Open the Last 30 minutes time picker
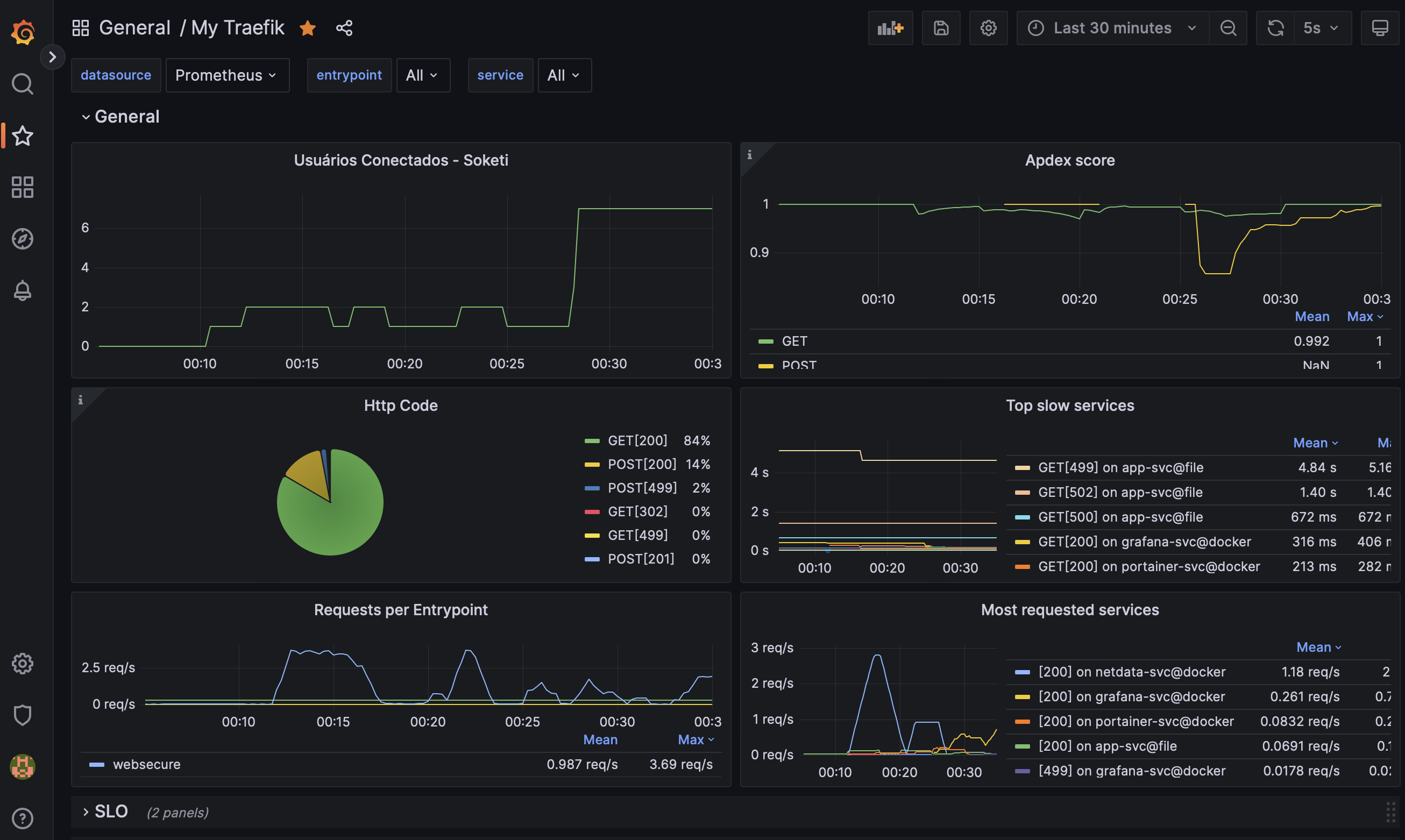This screenshot has height=840, width=1405. [1112, 28]
